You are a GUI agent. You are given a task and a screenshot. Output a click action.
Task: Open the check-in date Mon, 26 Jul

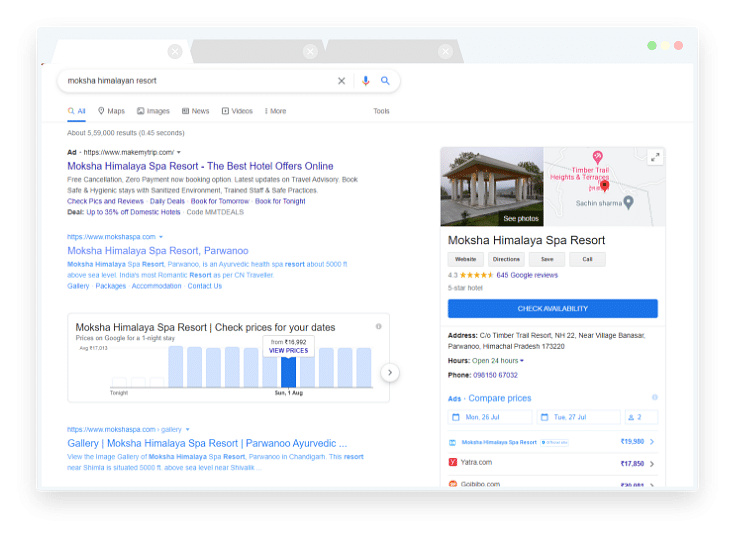pos(490,417)
